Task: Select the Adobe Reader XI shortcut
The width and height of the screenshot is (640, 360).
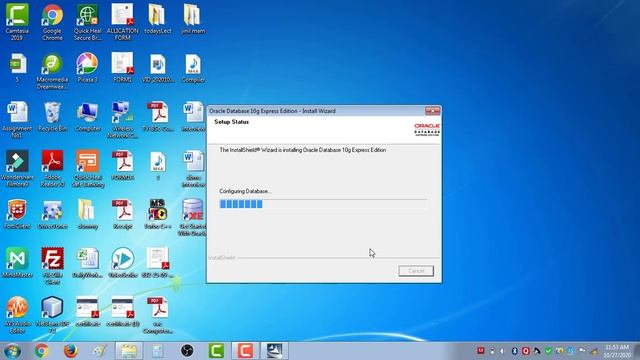Action: click(52, 169)
